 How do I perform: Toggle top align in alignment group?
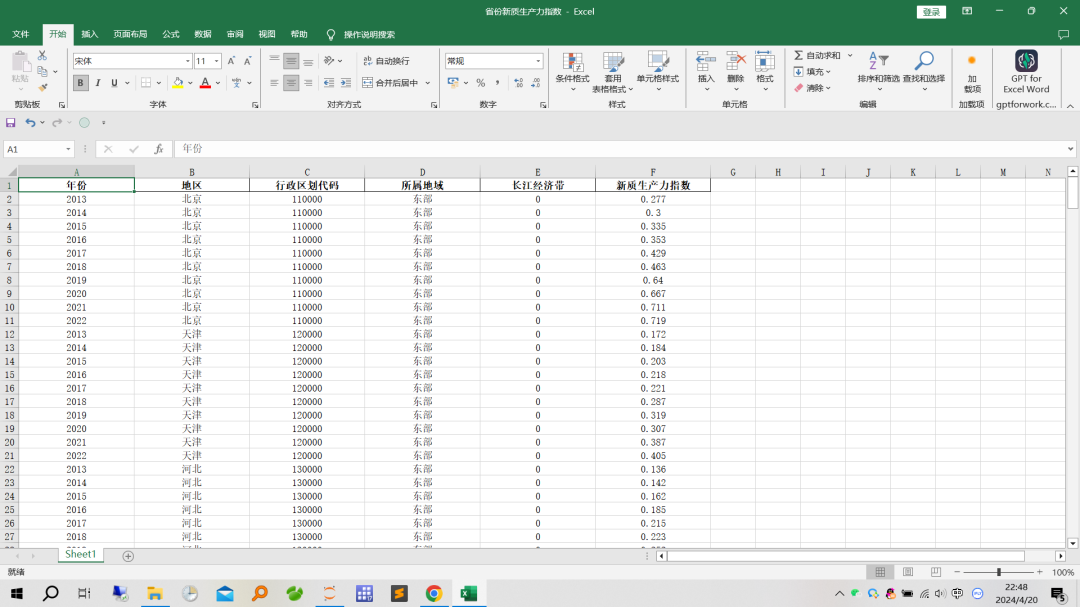(x=274, y=61)
